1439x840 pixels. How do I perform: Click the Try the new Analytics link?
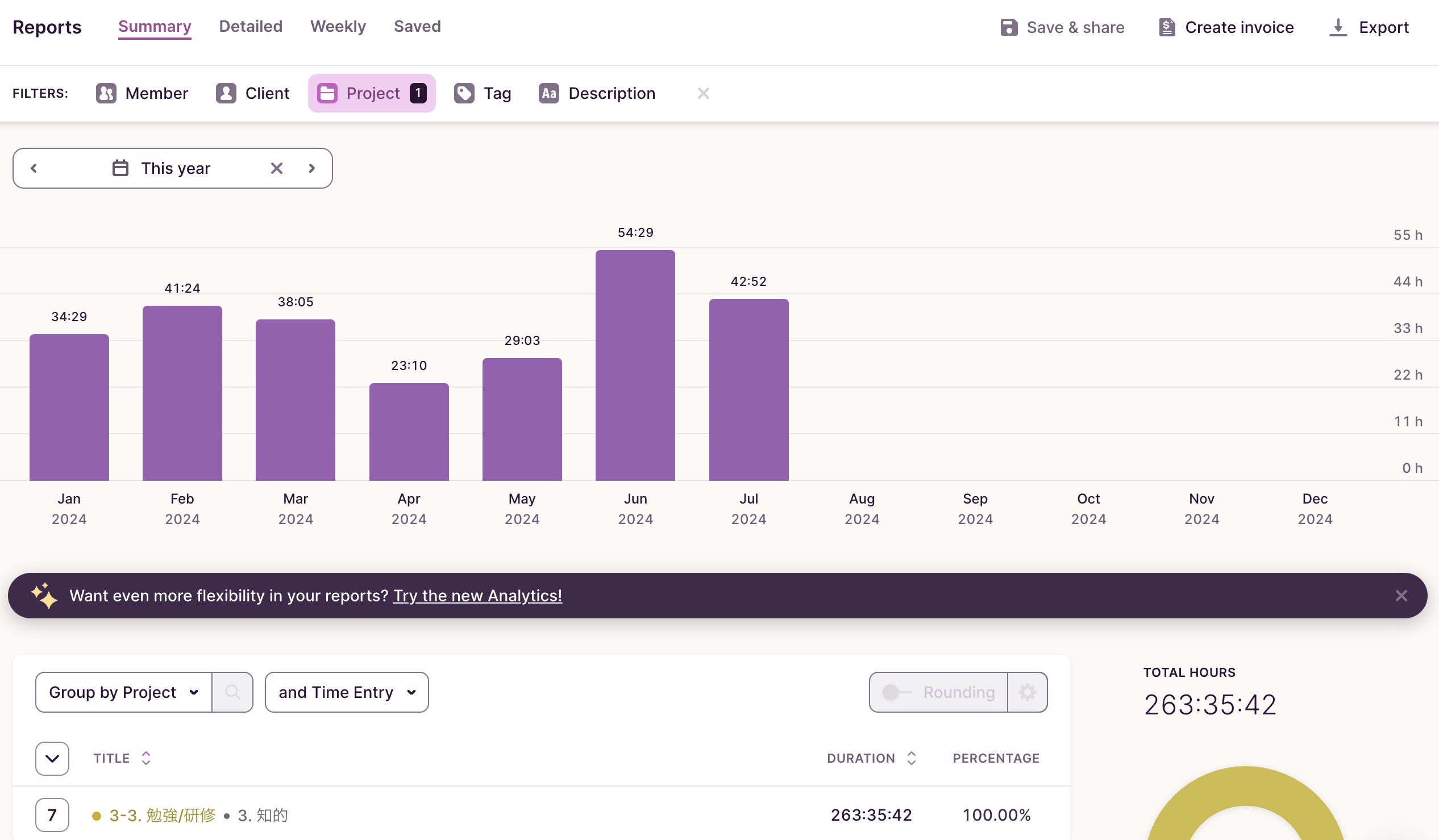point(477,596)
